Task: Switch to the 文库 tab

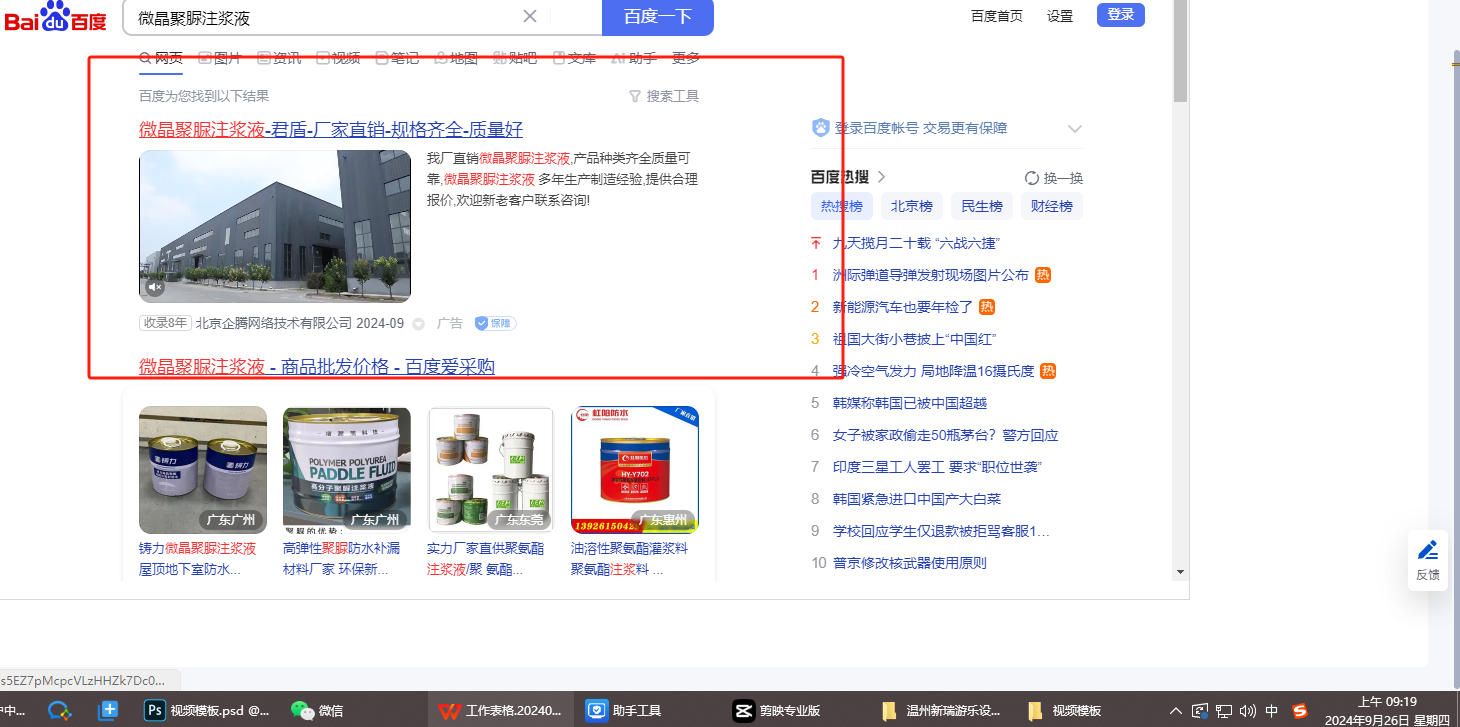Action: tap(574, 58)
